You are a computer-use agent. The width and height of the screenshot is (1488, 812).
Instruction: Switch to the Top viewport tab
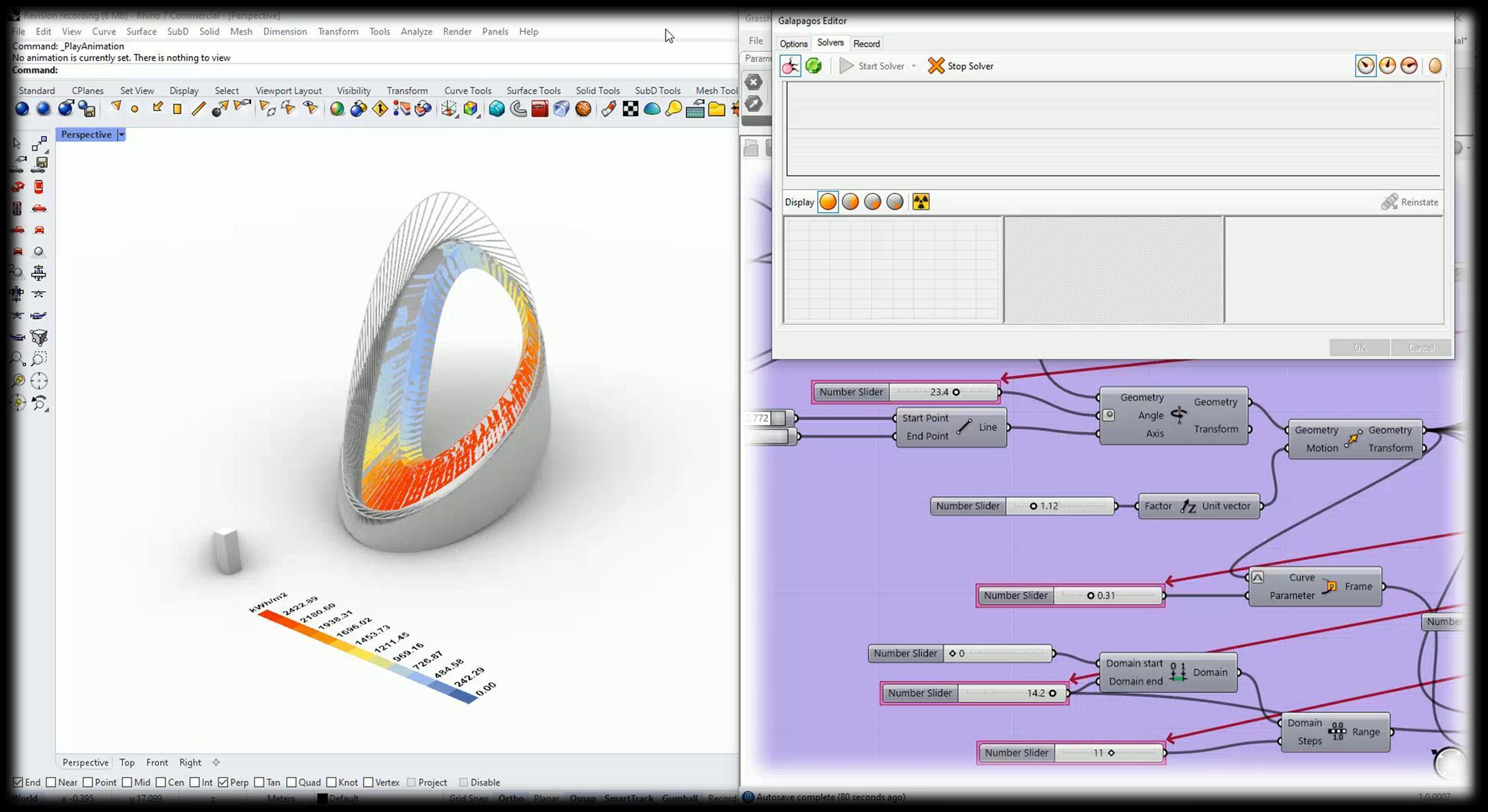(x=127, y=762)
